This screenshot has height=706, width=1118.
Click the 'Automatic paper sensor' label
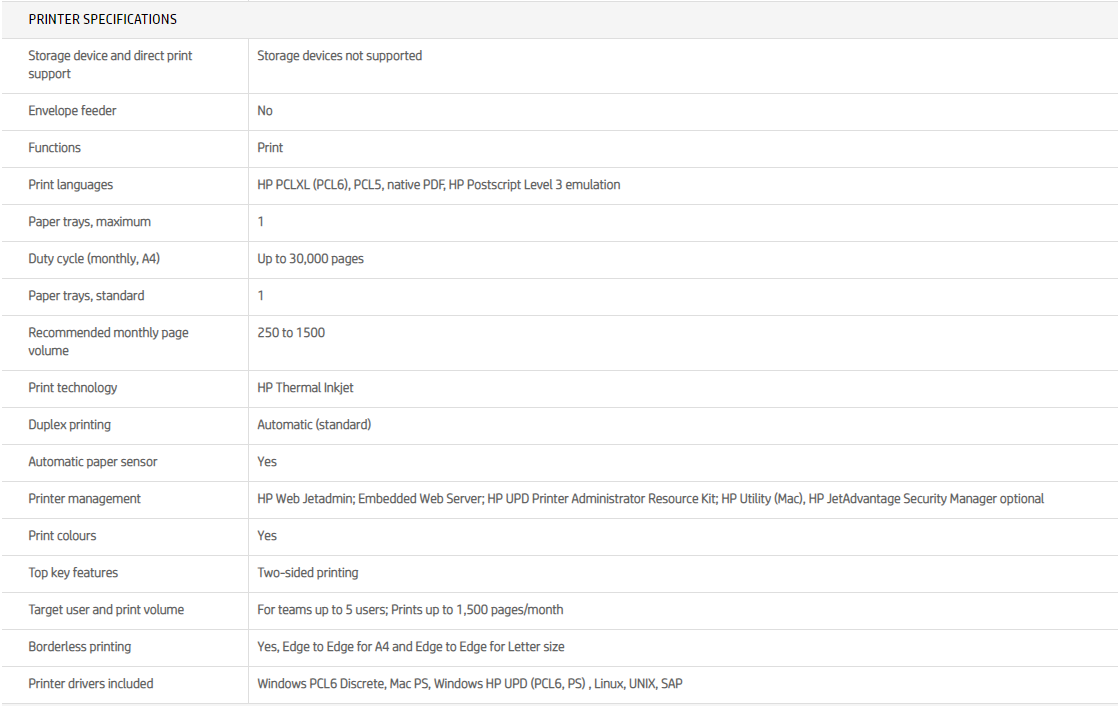tap(93, 462)
